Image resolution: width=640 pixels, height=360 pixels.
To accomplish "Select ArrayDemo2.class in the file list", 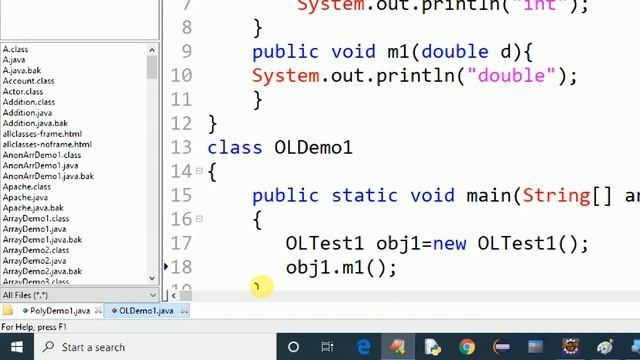I will pos(36,251).
